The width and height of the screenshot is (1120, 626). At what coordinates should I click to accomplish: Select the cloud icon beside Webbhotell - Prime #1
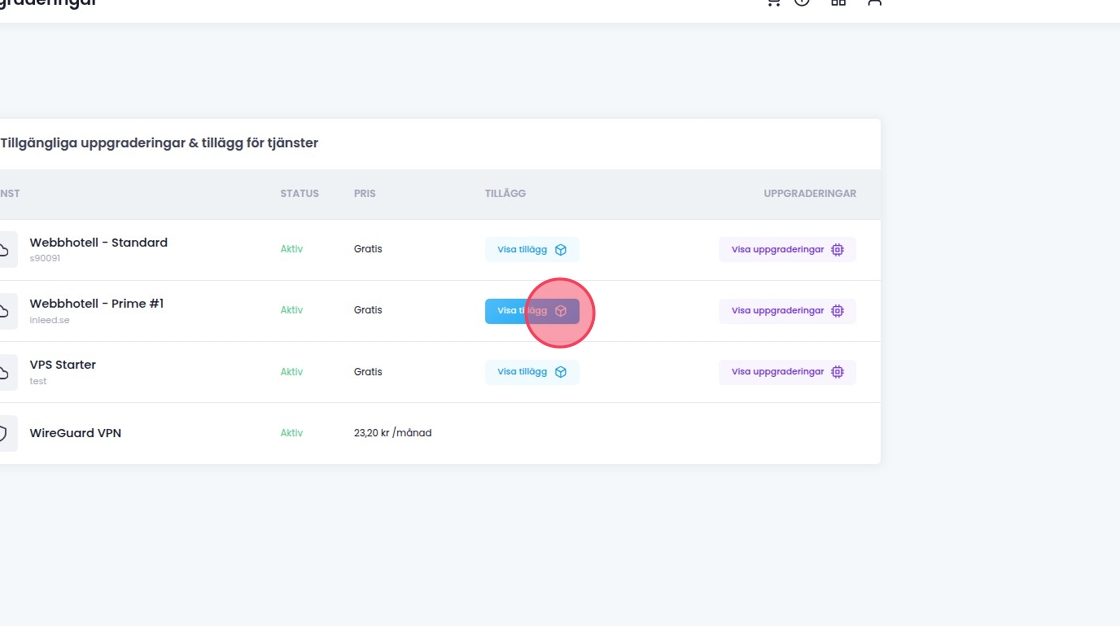tap(5, 311)
